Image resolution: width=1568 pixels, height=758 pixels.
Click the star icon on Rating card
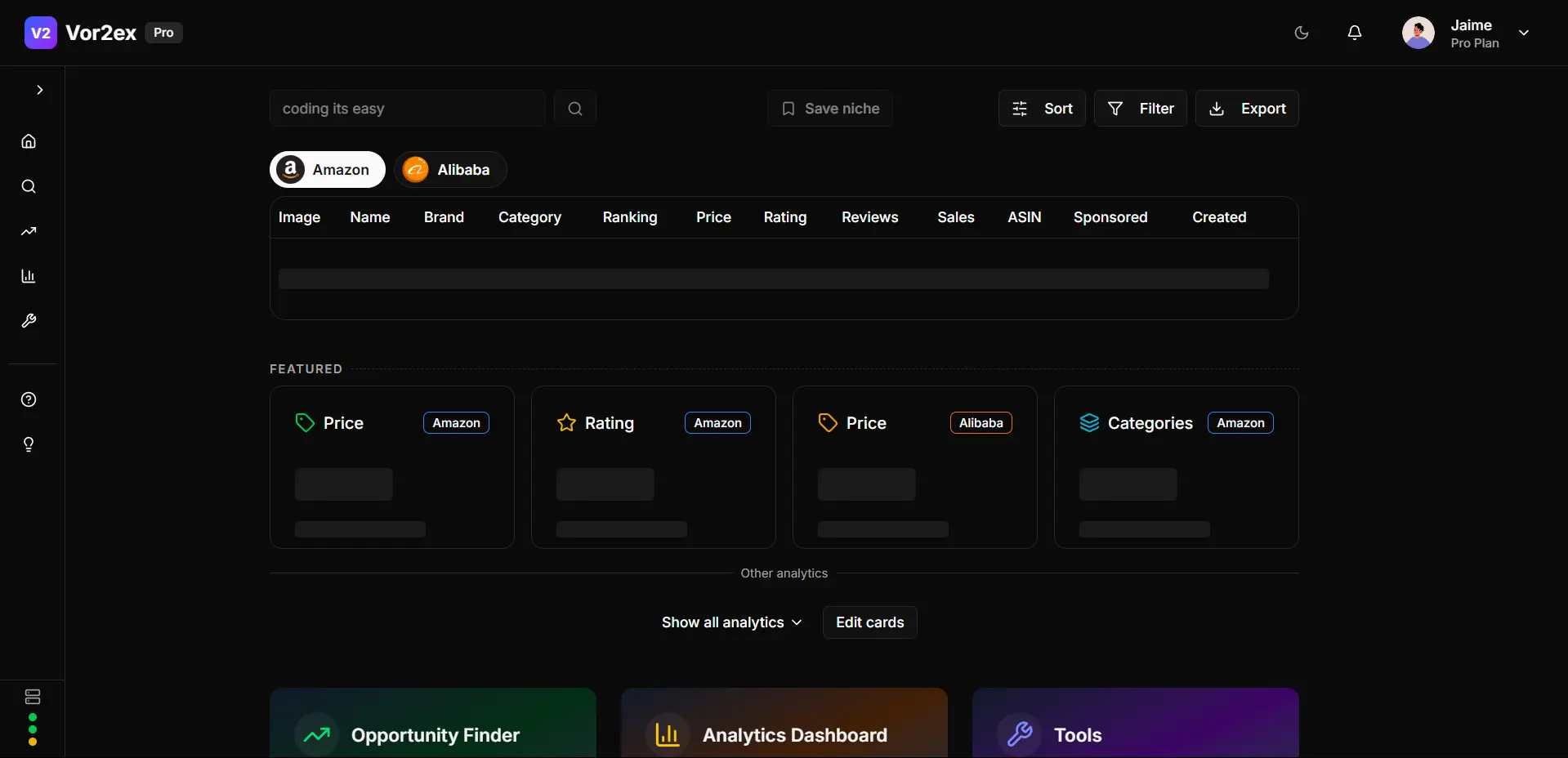coord(566,422)
